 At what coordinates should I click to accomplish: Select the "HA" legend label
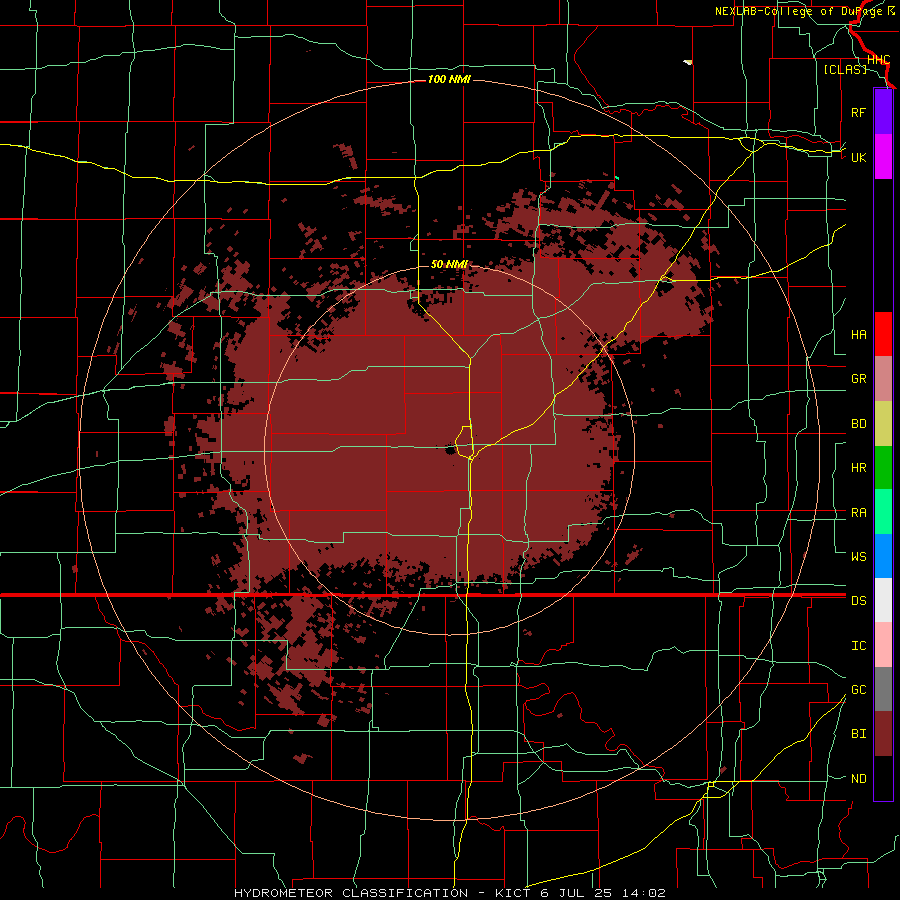[x=858, y=334]
